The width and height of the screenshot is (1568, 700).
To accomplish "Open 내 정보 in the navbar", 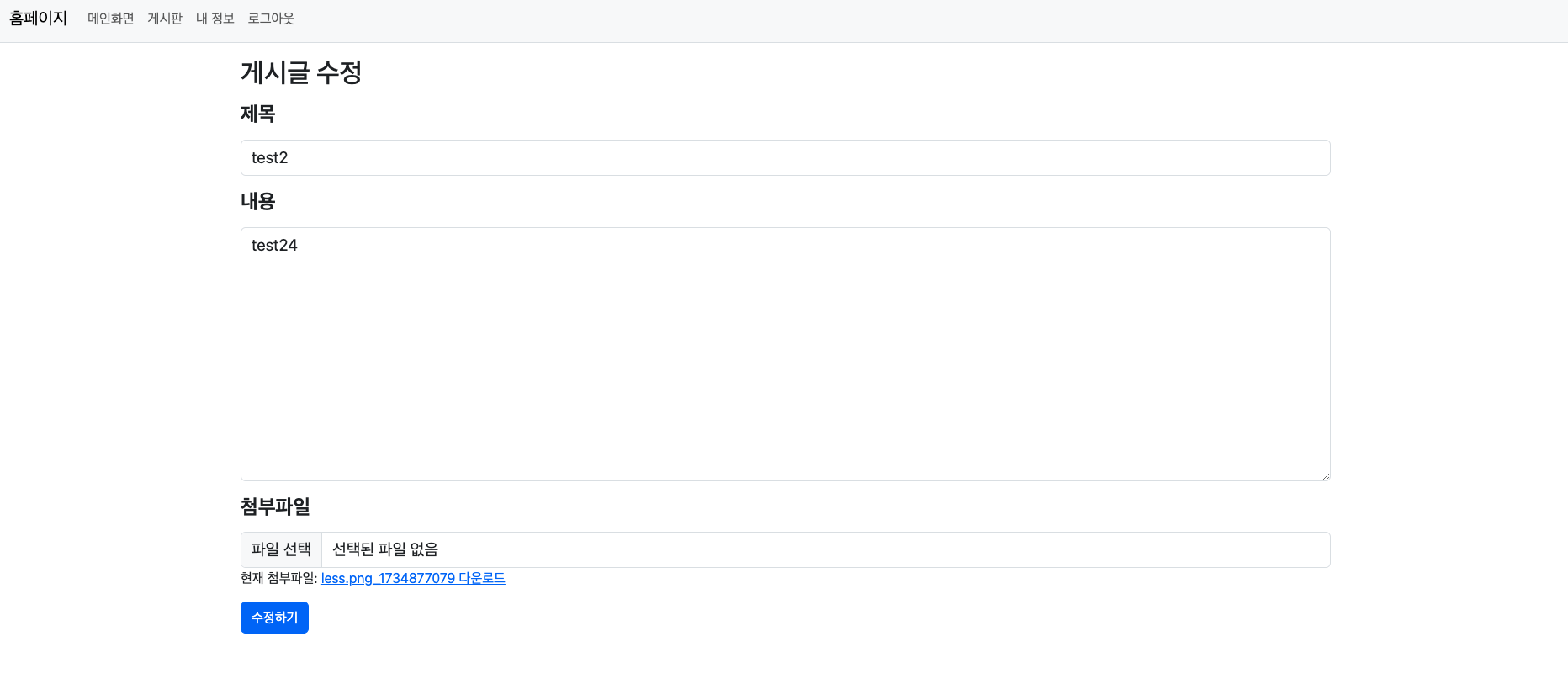I will [x=215, y=19].
